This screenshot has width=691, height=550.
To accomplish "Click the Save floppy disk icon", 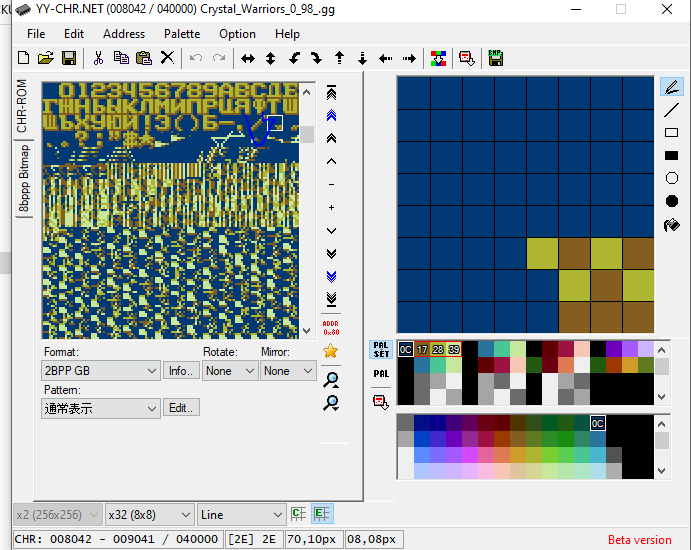I will click(x=69, y=58).
